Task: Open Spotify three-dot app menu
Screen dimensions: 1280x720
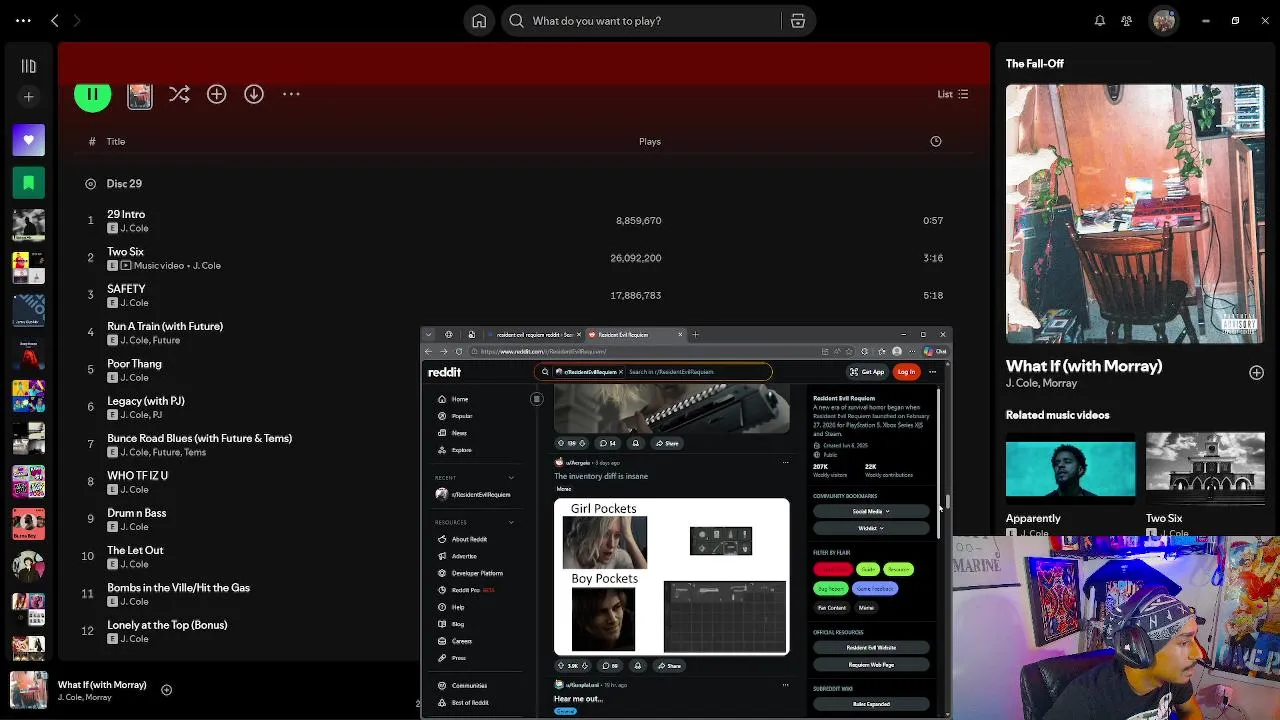Action: (x=23, y=21)
